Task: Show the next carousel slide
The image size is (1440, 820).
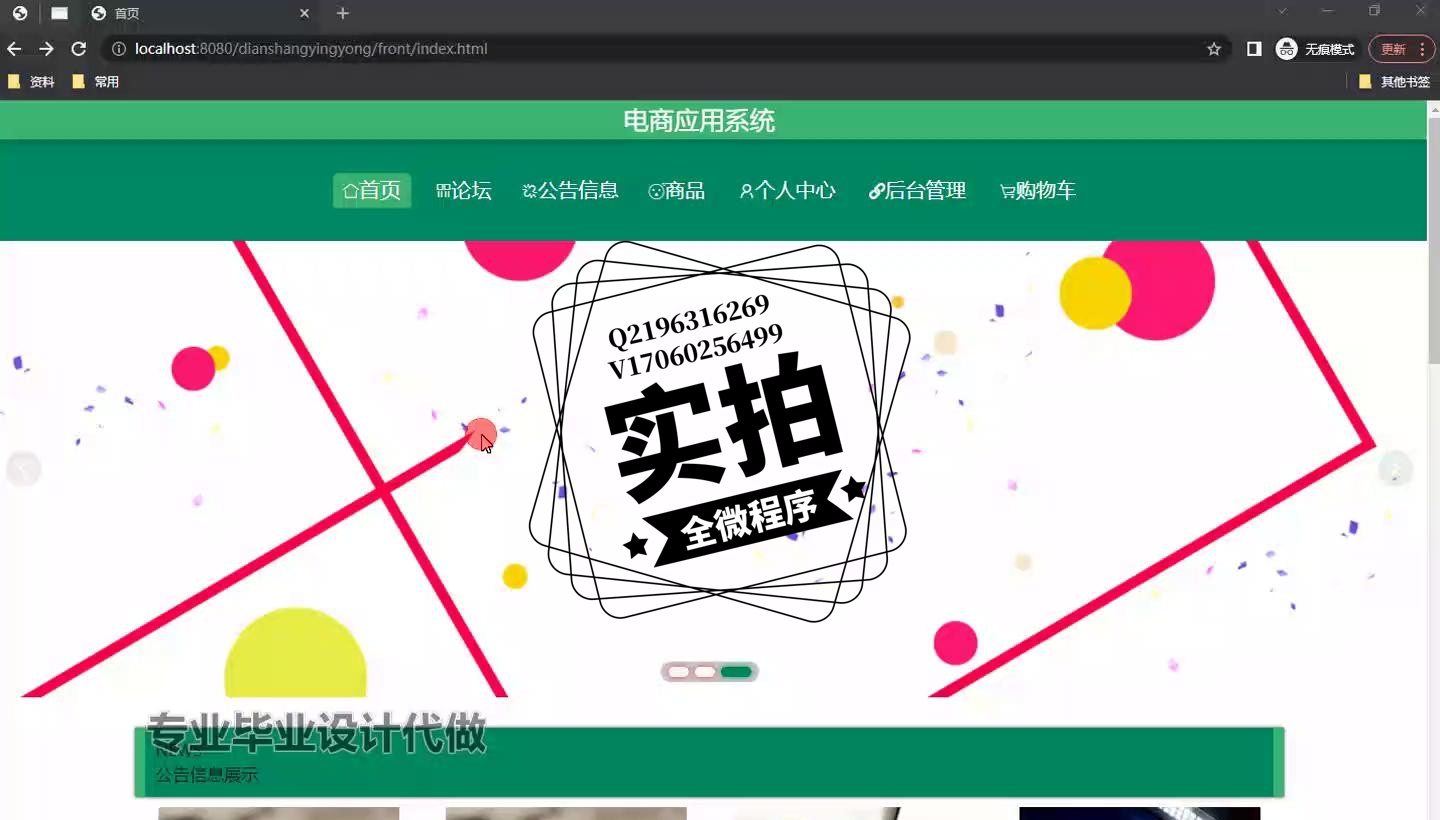Action: (1396, 469)
